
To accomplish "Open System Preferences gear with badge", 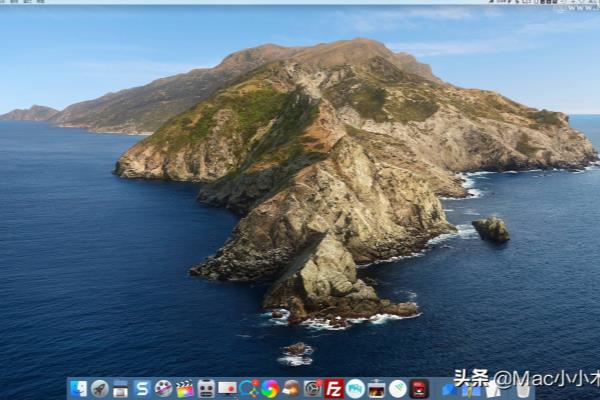I will tap(313, 389).
